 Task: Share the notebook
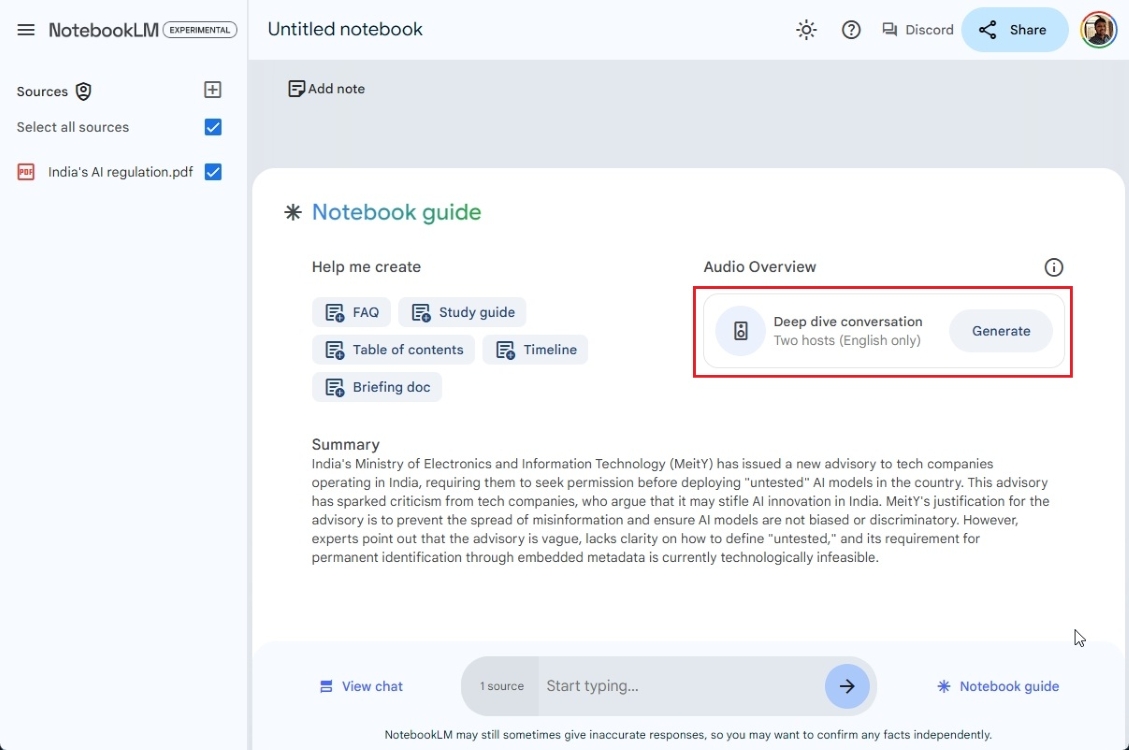pos(1014,29)
